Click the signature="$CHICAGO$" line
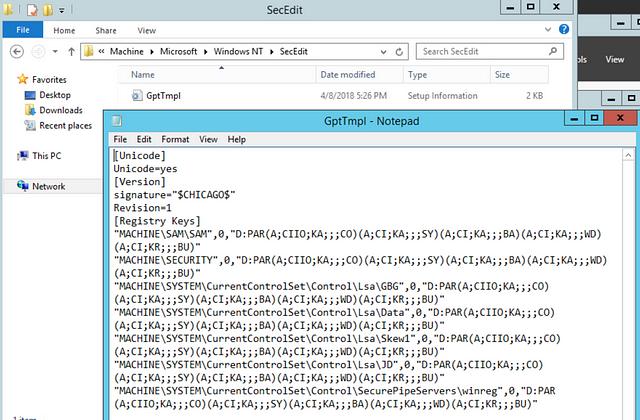640x420 pixels. click(174, 195)
